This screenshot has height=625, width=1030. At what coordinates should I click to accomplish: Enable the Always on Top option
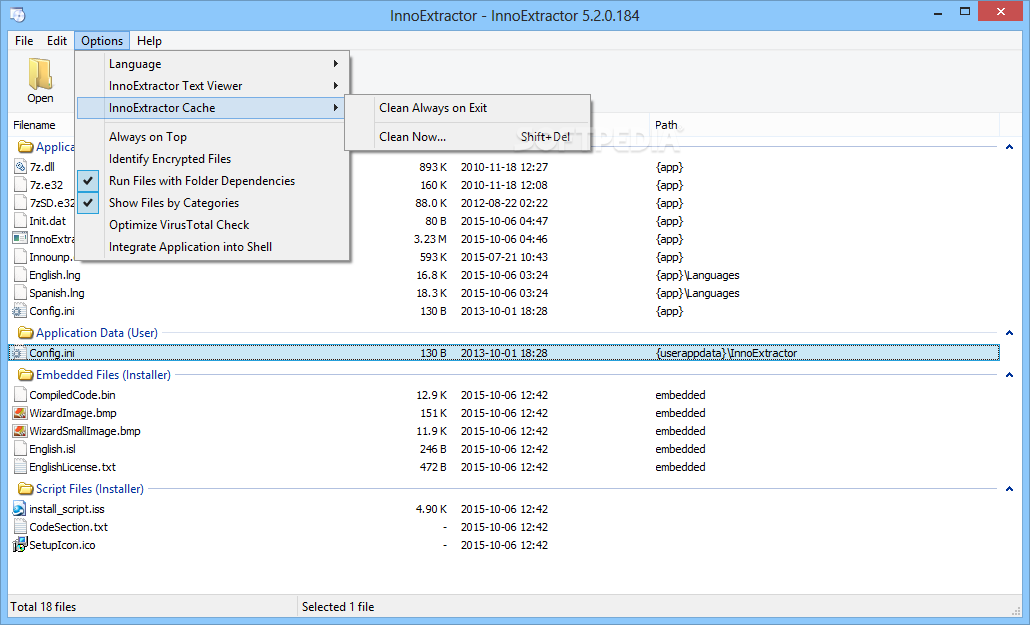[213, 137]
